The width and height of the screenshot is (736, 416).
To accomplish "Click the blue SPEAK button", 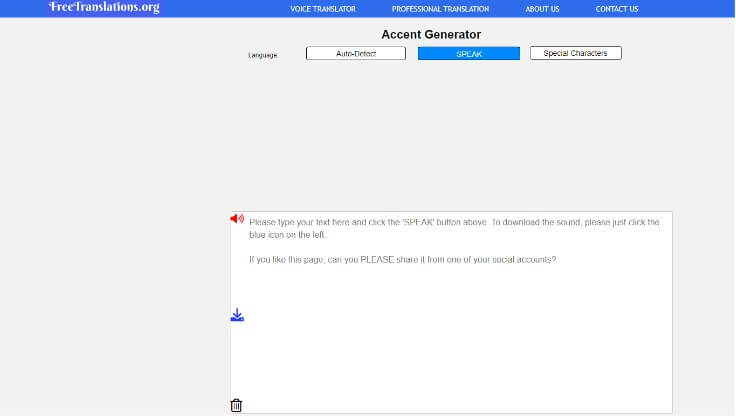I will pyautogui.click(x=469, y=54).
